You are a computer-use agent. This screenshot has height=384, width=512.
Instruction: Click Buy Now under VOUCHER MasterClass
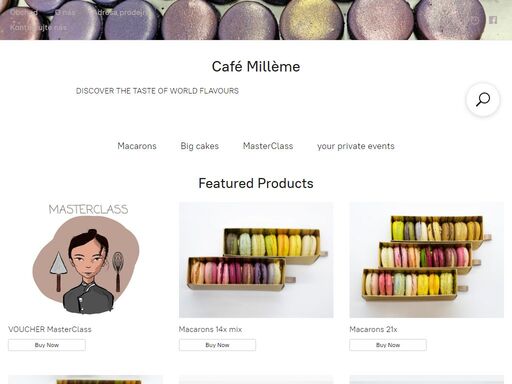point(47,345)
